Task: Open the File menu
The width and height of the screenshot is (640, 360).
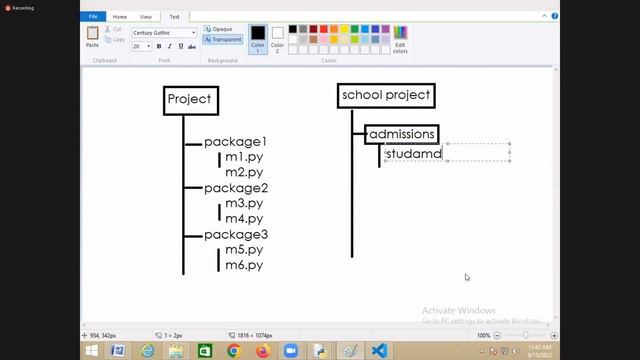Action: [93, 16]
